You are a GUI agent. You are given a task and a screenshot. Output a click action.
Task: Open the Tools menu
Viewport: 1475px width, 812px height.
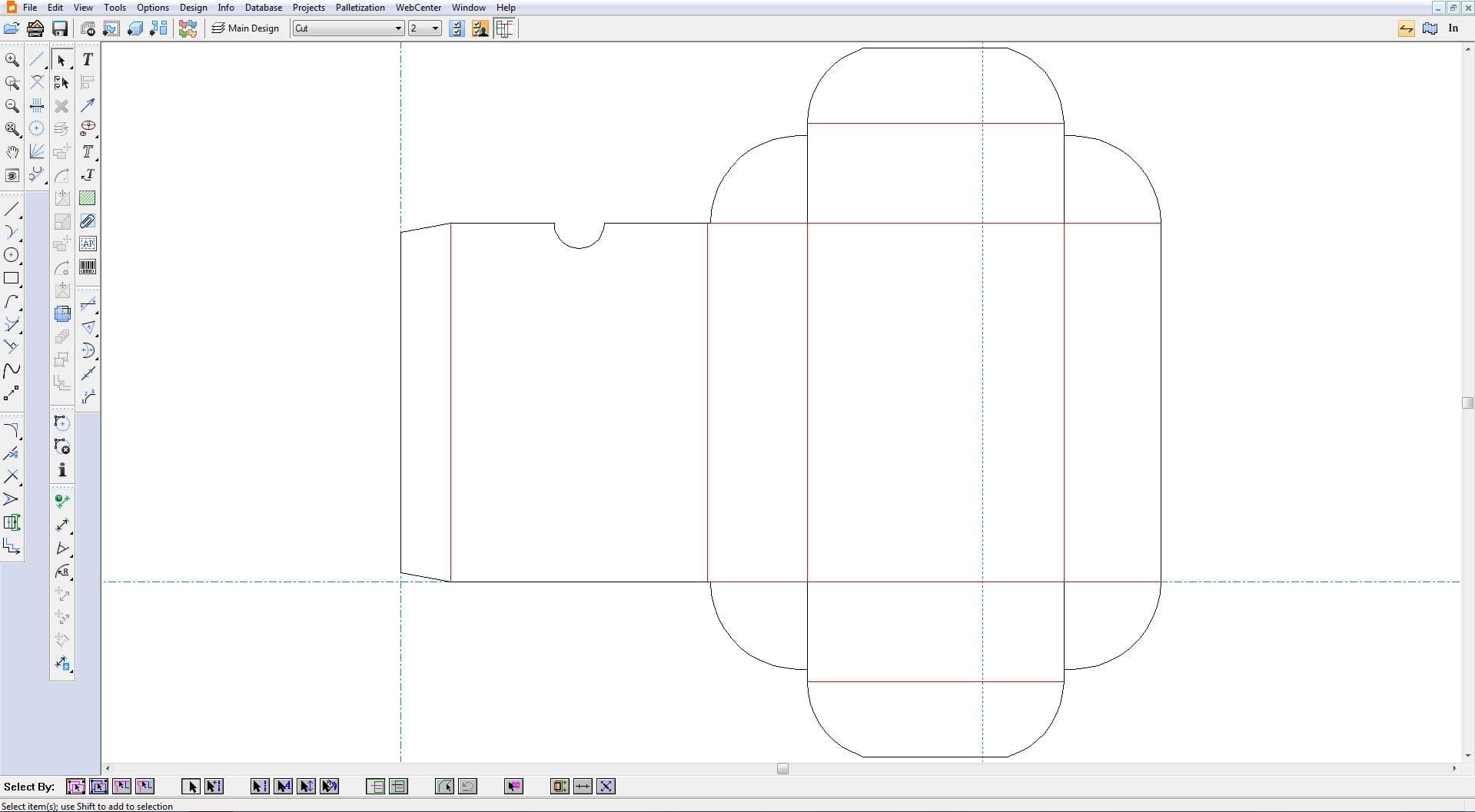115,8
